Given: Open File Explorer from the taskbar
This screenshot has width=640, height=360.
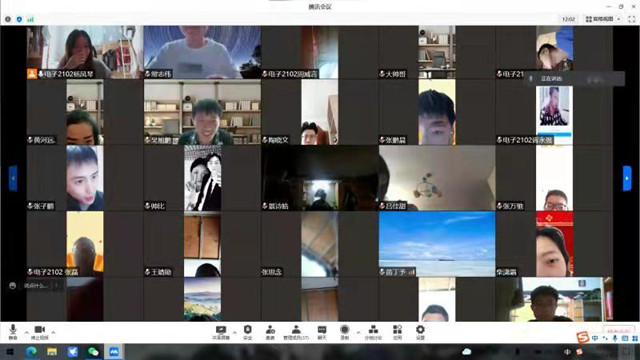Looking at the screenshot, I should [52, 351].
